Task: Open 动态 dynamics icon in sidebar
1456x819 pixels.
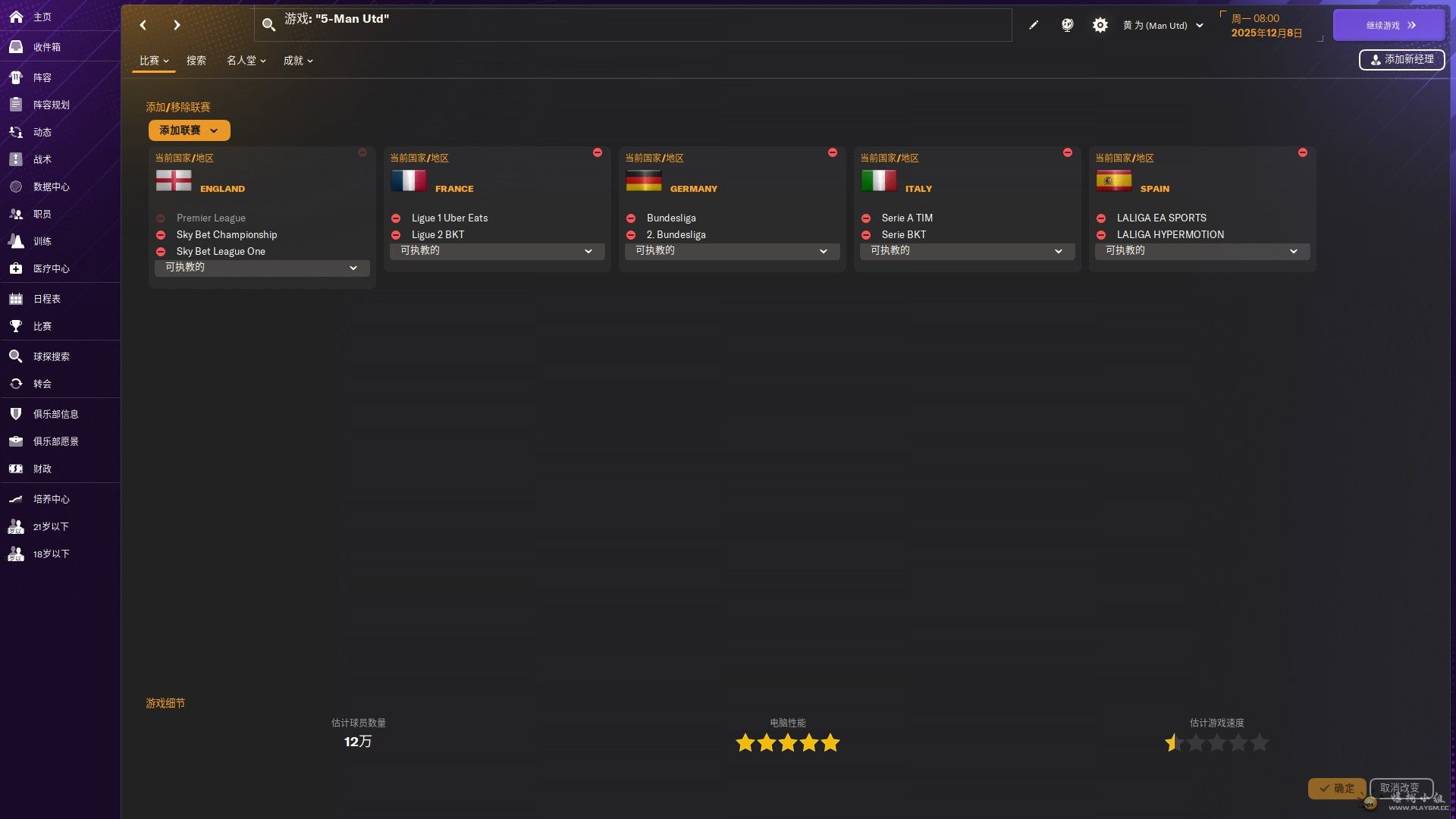Action: 16,132
